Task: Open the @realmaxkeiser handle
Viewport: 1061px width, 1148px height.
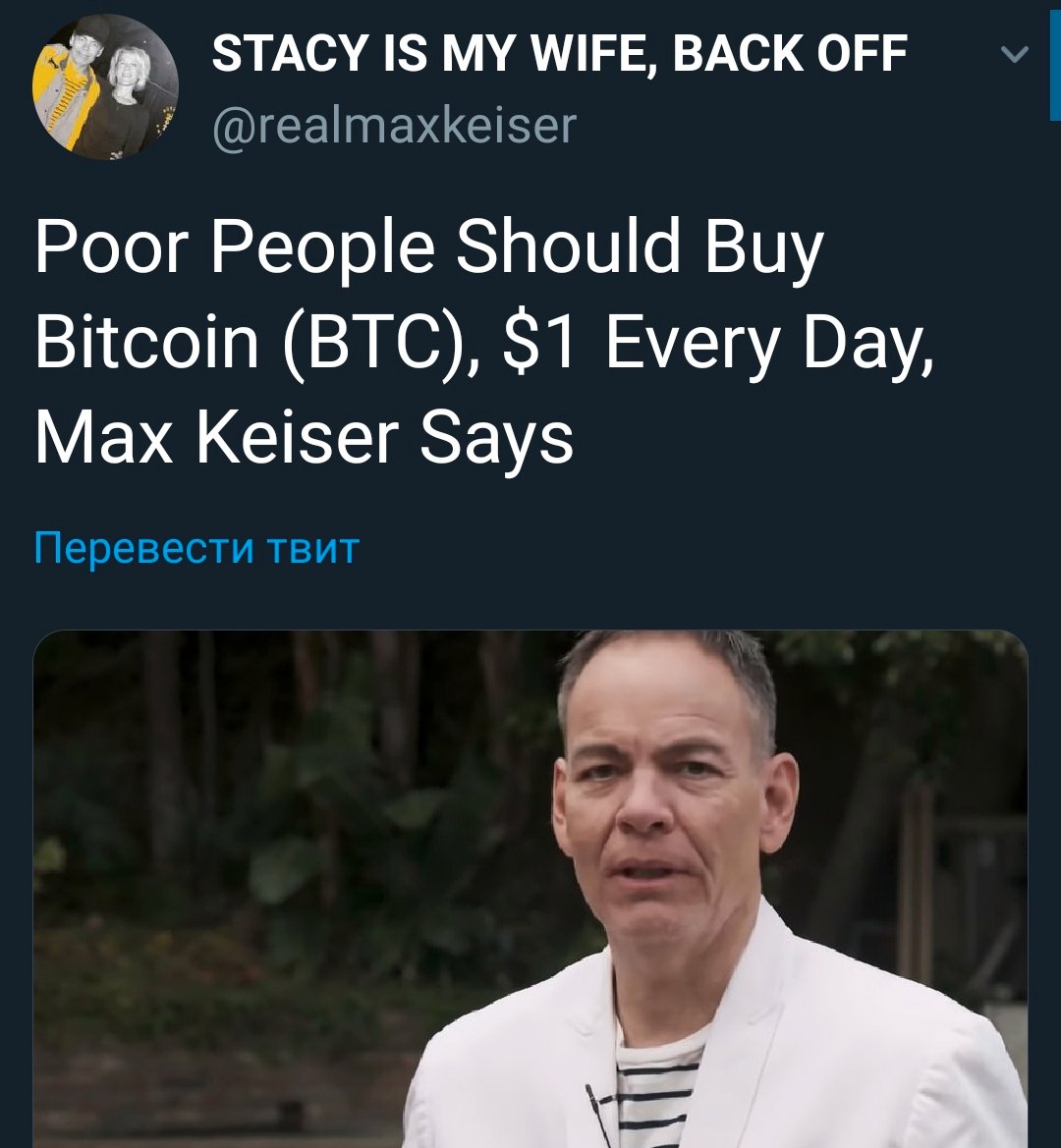Action: click(395, 126)
